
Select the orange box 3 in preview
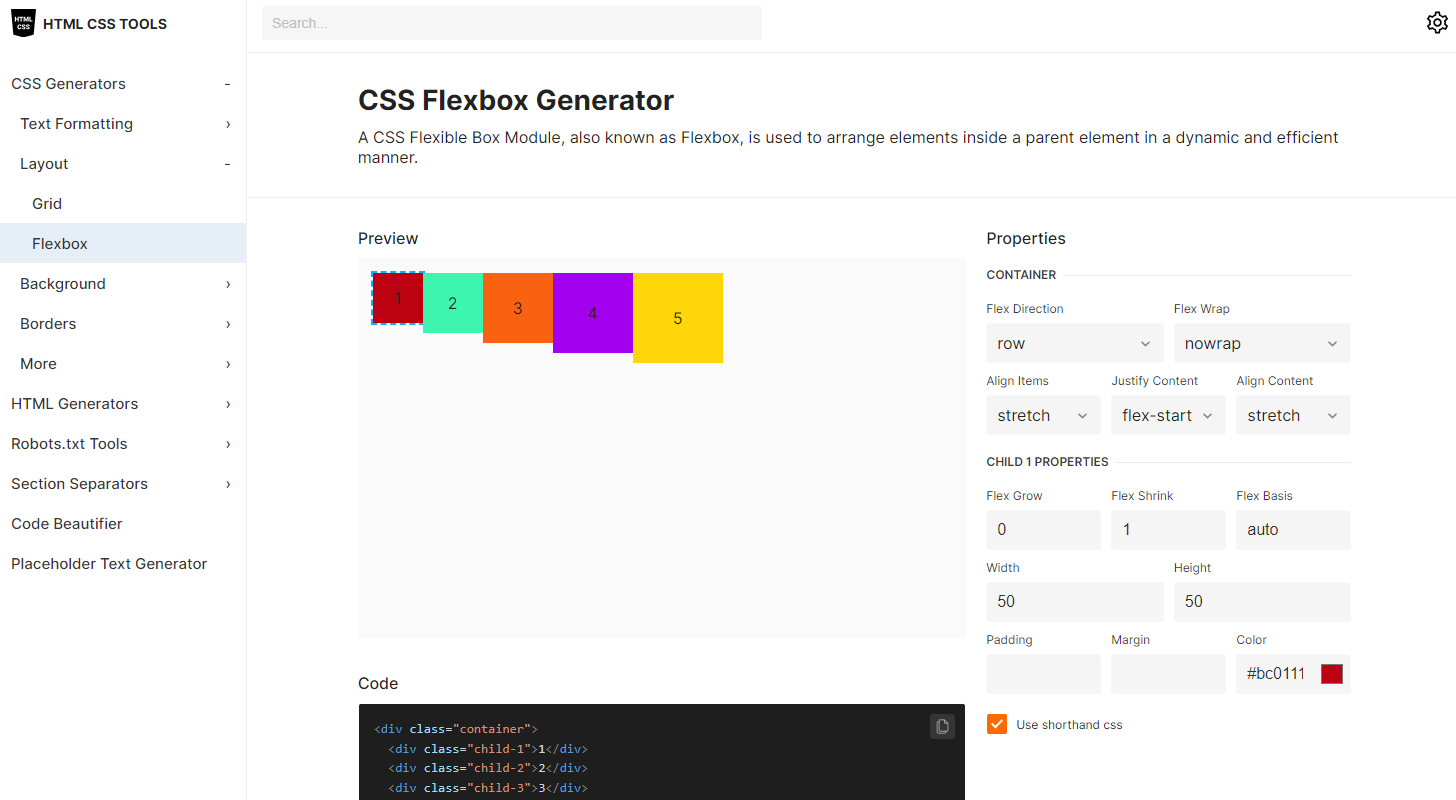pos(518,308)
